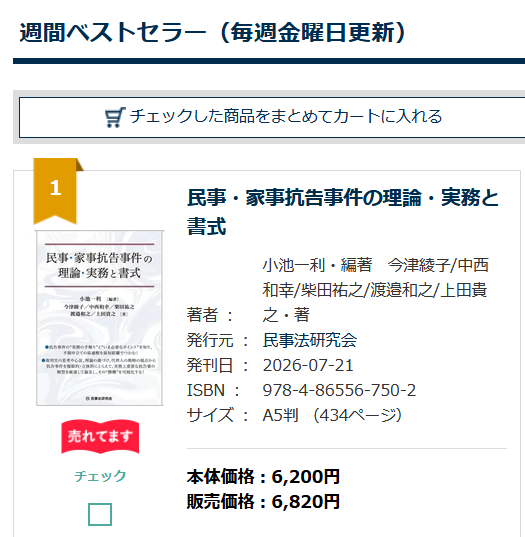Select the 販売価格:6,820円 price line
The width and height of the screenshot is (525, 537).
[263, 501]
